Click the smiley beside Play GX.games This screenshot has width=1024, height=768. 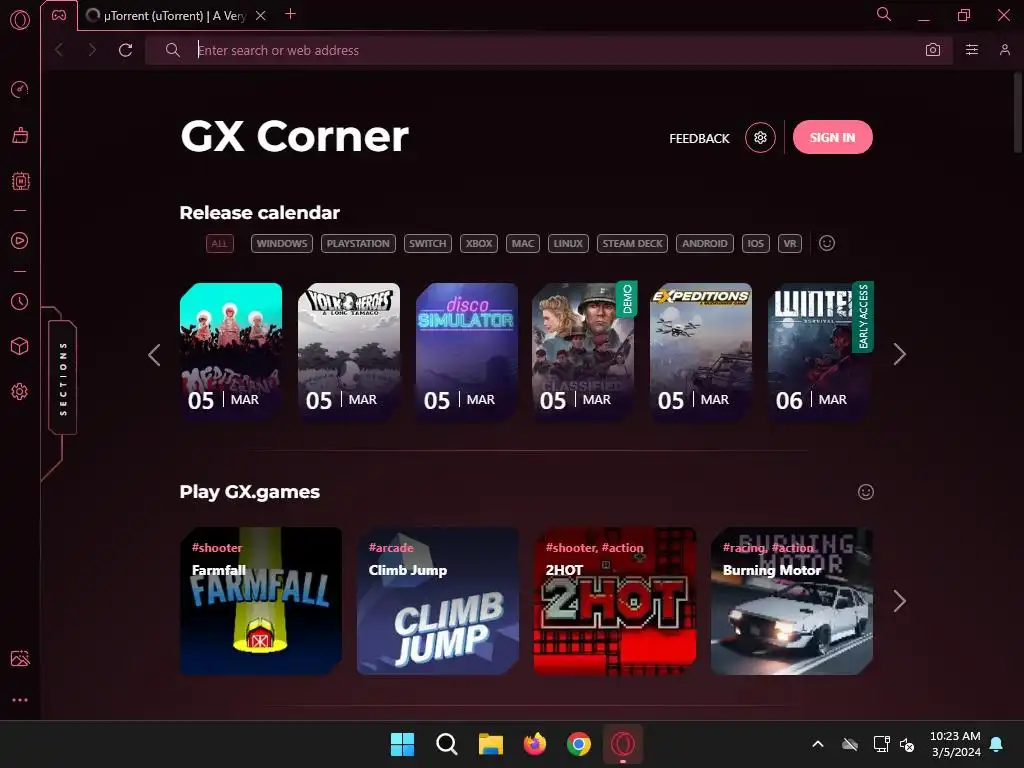(866, 492)
